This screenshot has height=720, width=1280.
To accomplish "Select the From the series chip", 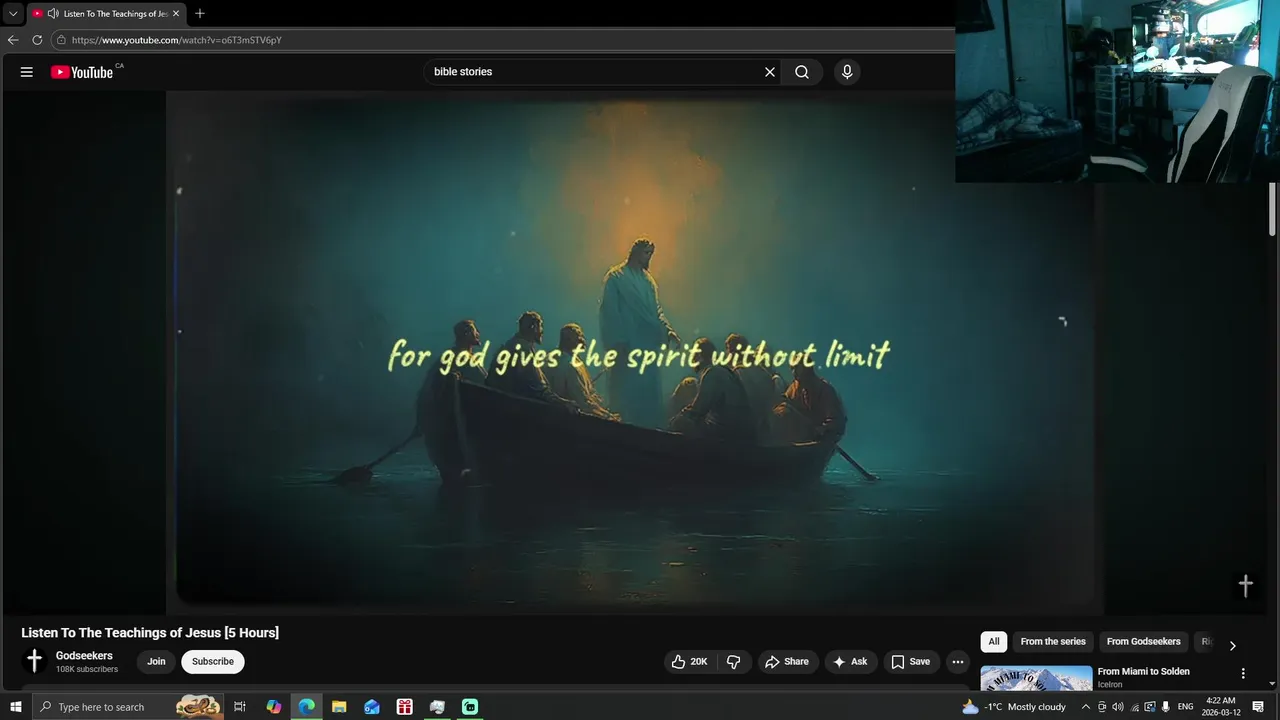I will [x=1053, y=642].
